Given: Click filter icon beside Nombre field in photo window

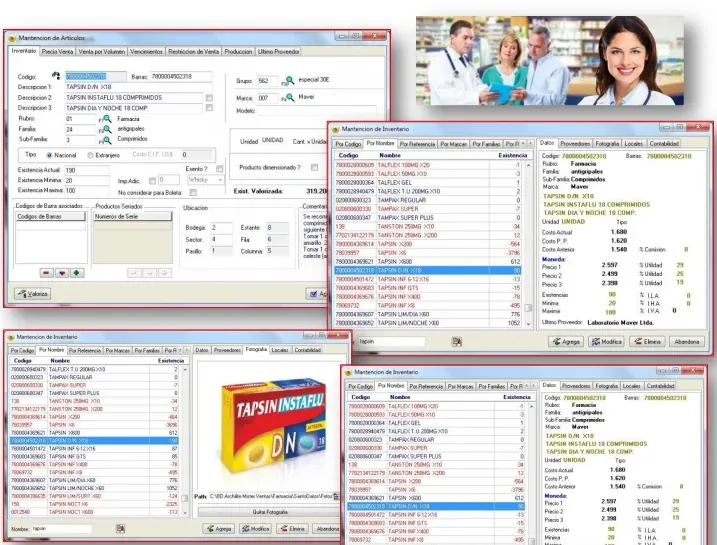Looking at the screenshot, I should [120, 529].
